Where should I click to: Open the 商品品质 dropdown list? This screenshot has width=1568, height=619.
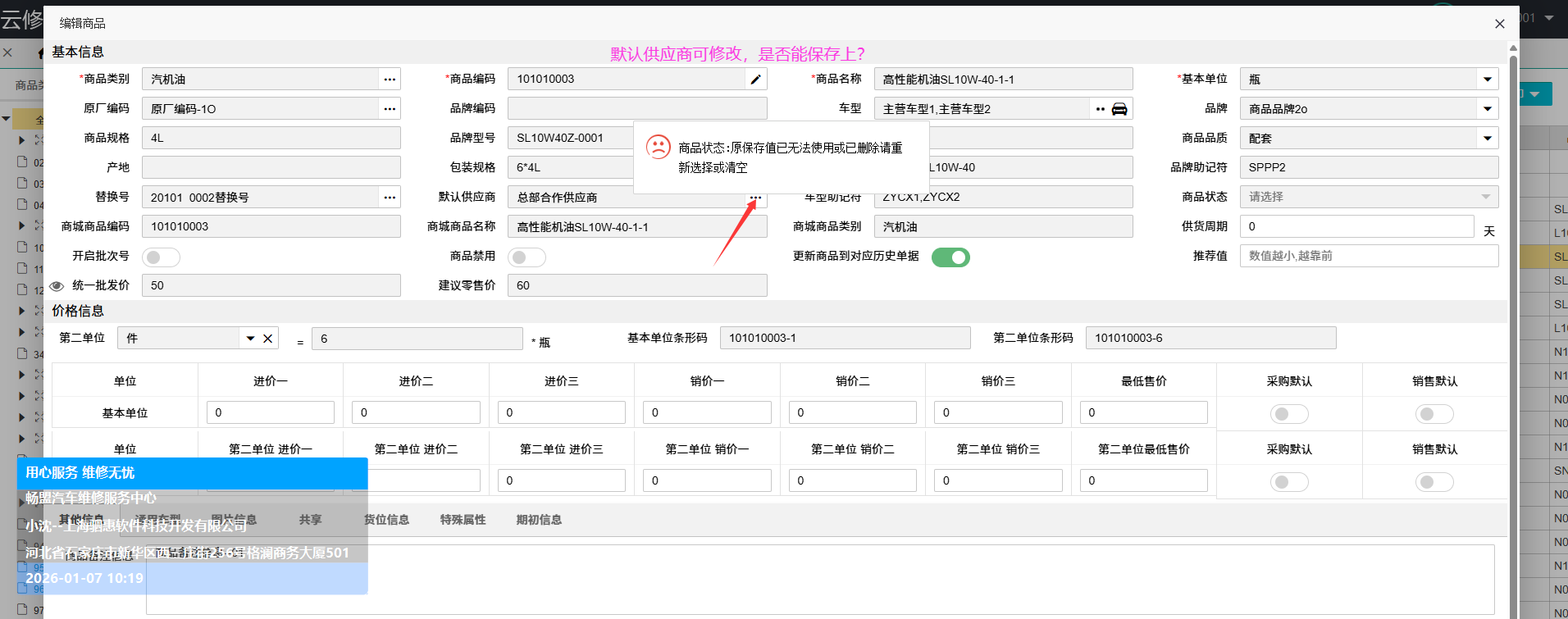(1487, 139)
